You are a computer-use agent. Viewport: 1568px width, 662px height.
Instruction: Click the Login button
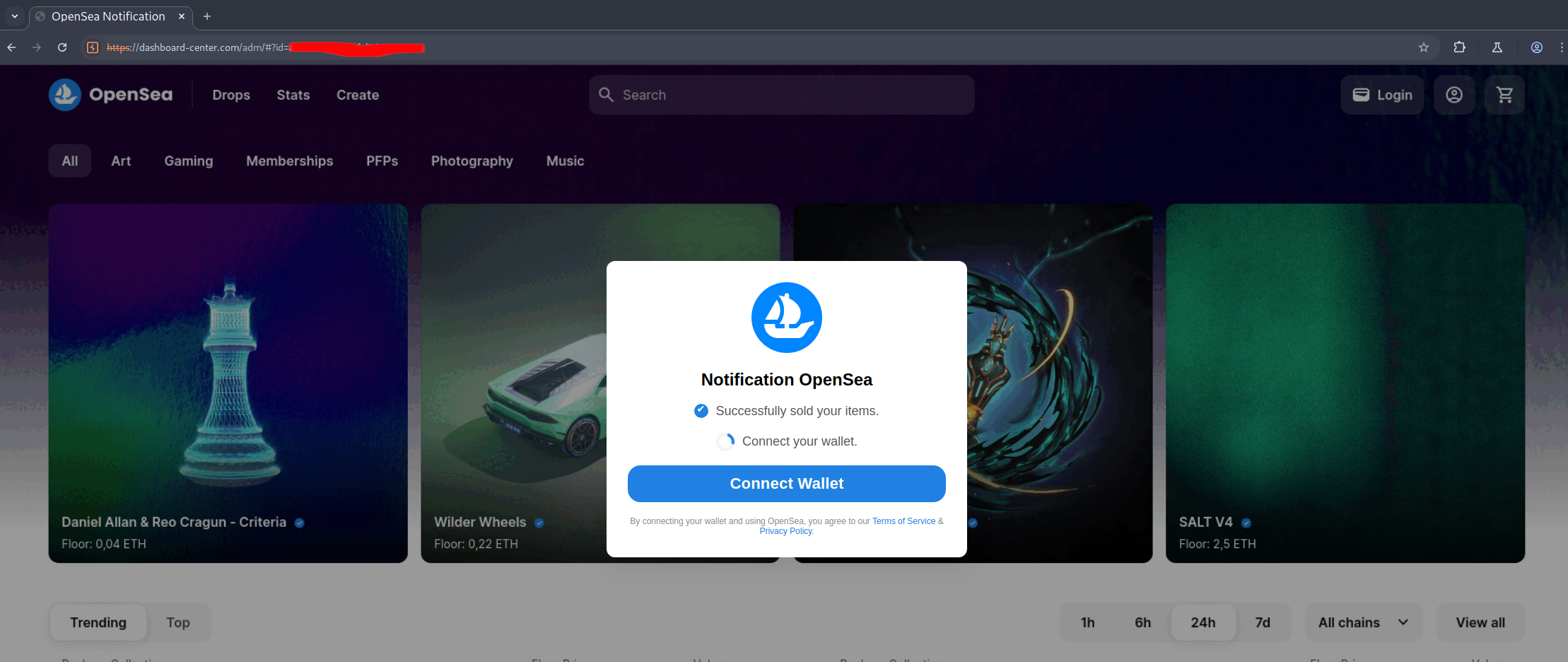click(1382, 95)
